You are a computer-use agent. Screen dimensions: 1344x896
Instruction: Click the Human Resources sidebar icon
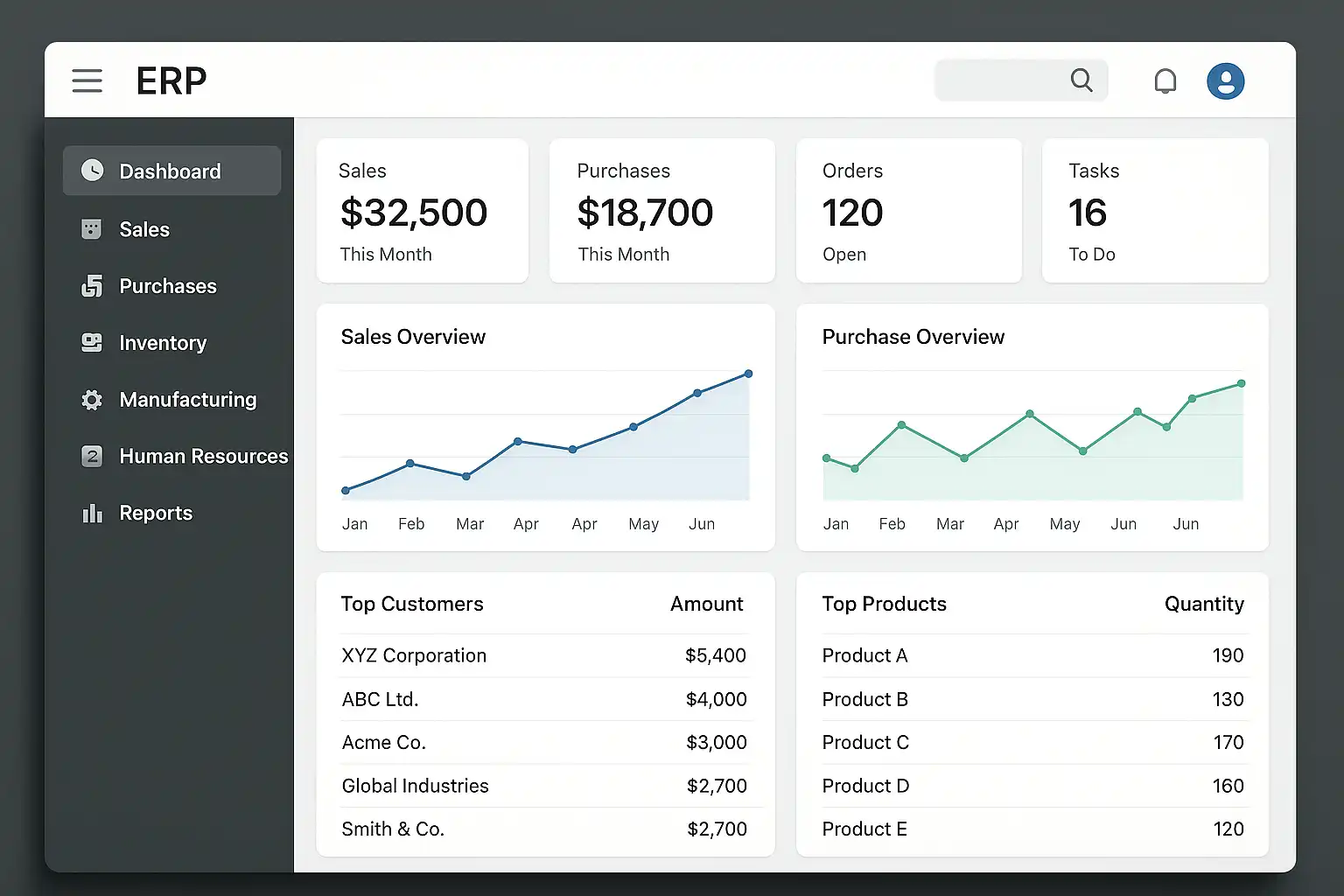click(92, 457)
